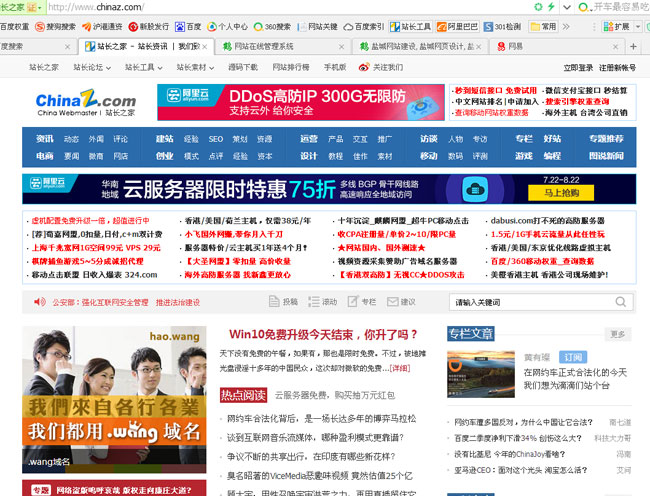
Task: Click the 马上抢购 yellow button
Action: pos(561,193)
